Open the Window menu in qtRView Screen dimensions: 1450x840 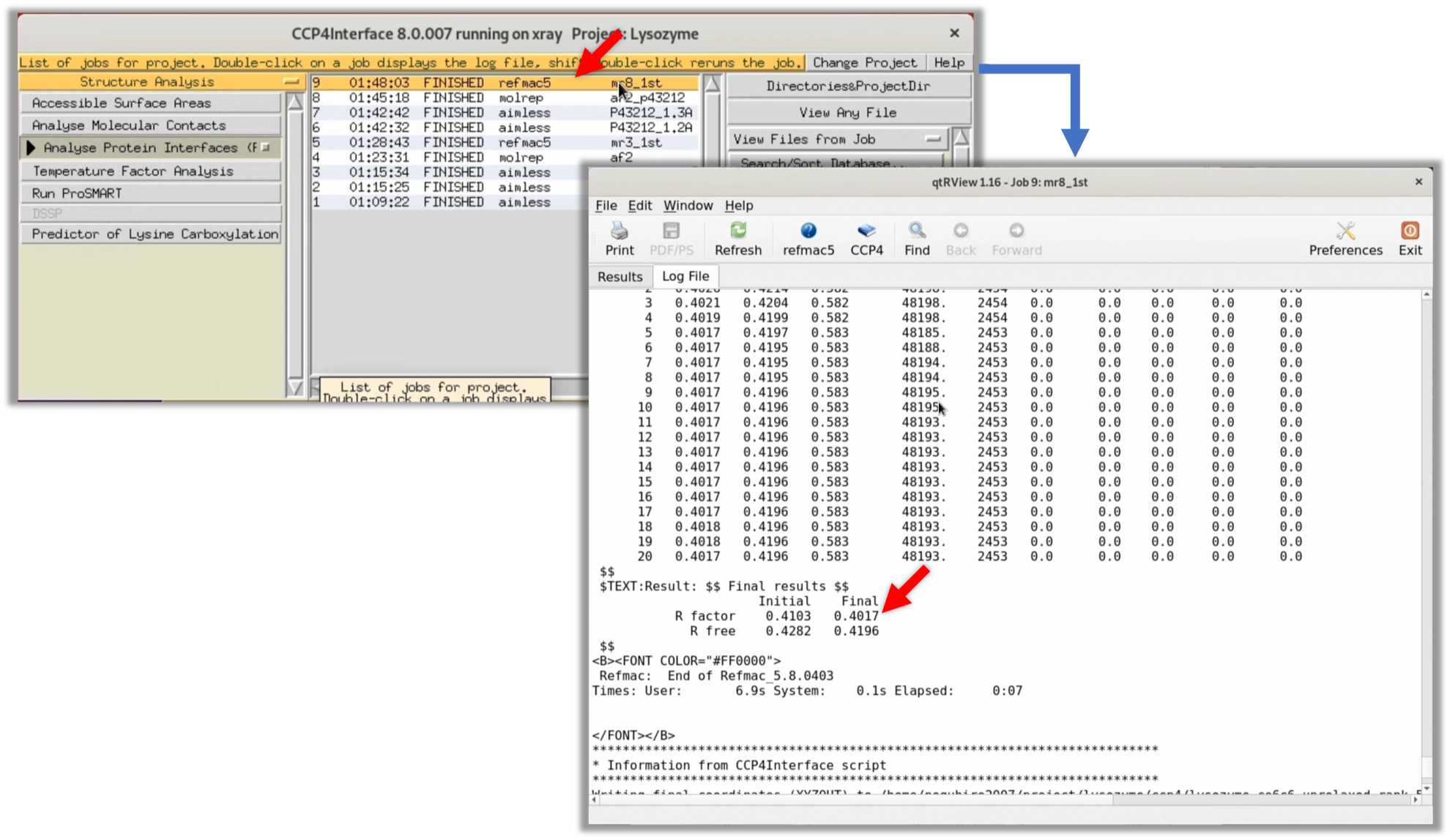[x=688, y=206]
